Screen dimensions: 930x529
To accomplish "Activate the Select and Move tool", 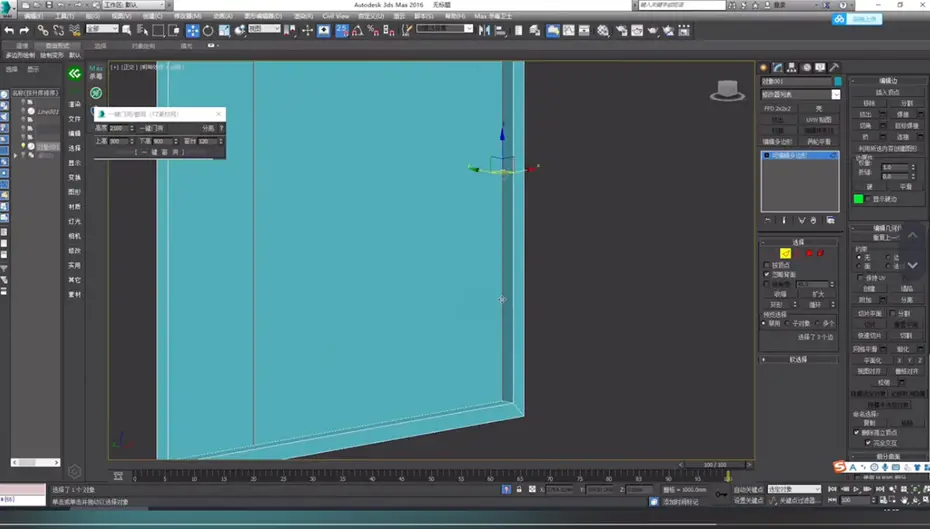I will pyautogui.click(x=193, y=30).
